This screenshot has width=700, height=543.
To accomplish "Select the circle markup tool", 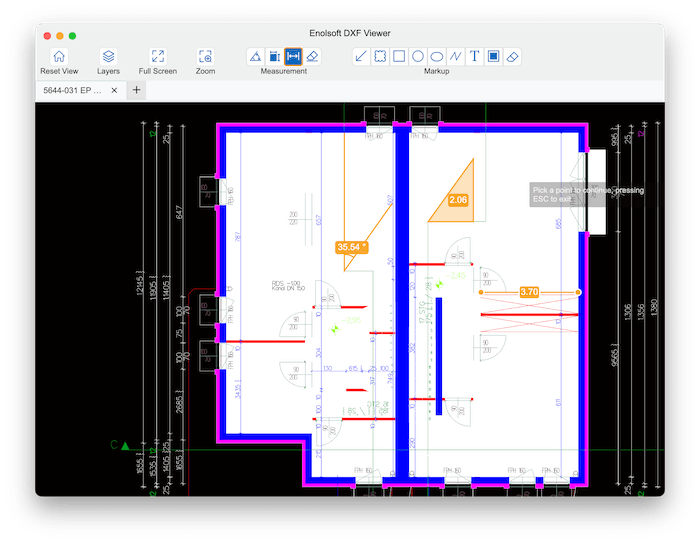I will pos(418,56).
